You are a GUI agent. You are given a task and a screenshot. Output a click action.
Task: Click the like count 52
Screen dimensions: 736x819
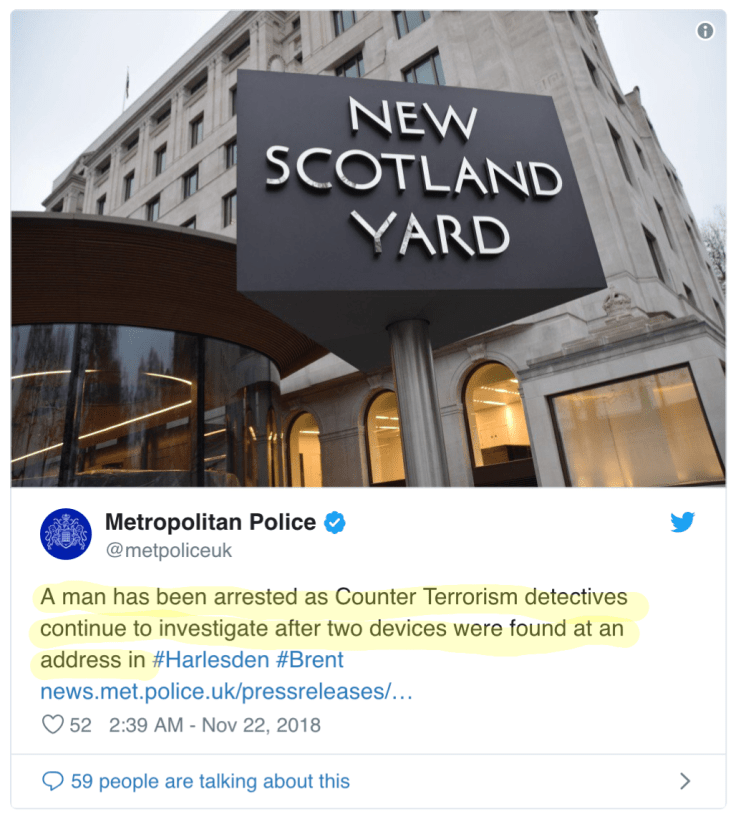pos(80,725)
